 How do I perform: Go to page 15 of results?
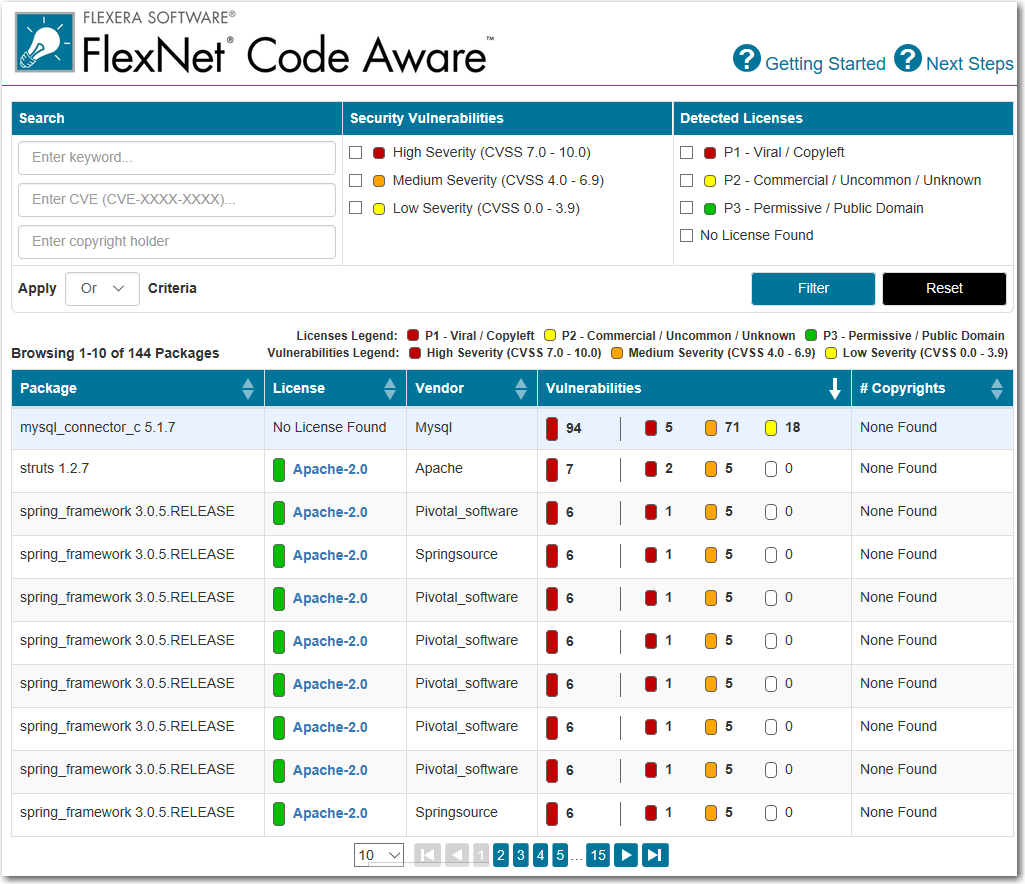pos(598,855)
